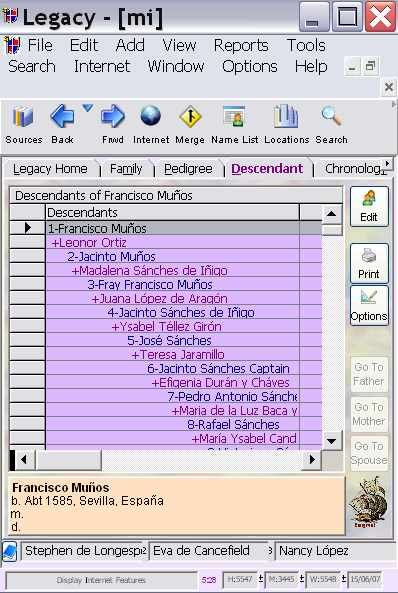
Task: Open the Reports menu
Action: coord(241,45)
